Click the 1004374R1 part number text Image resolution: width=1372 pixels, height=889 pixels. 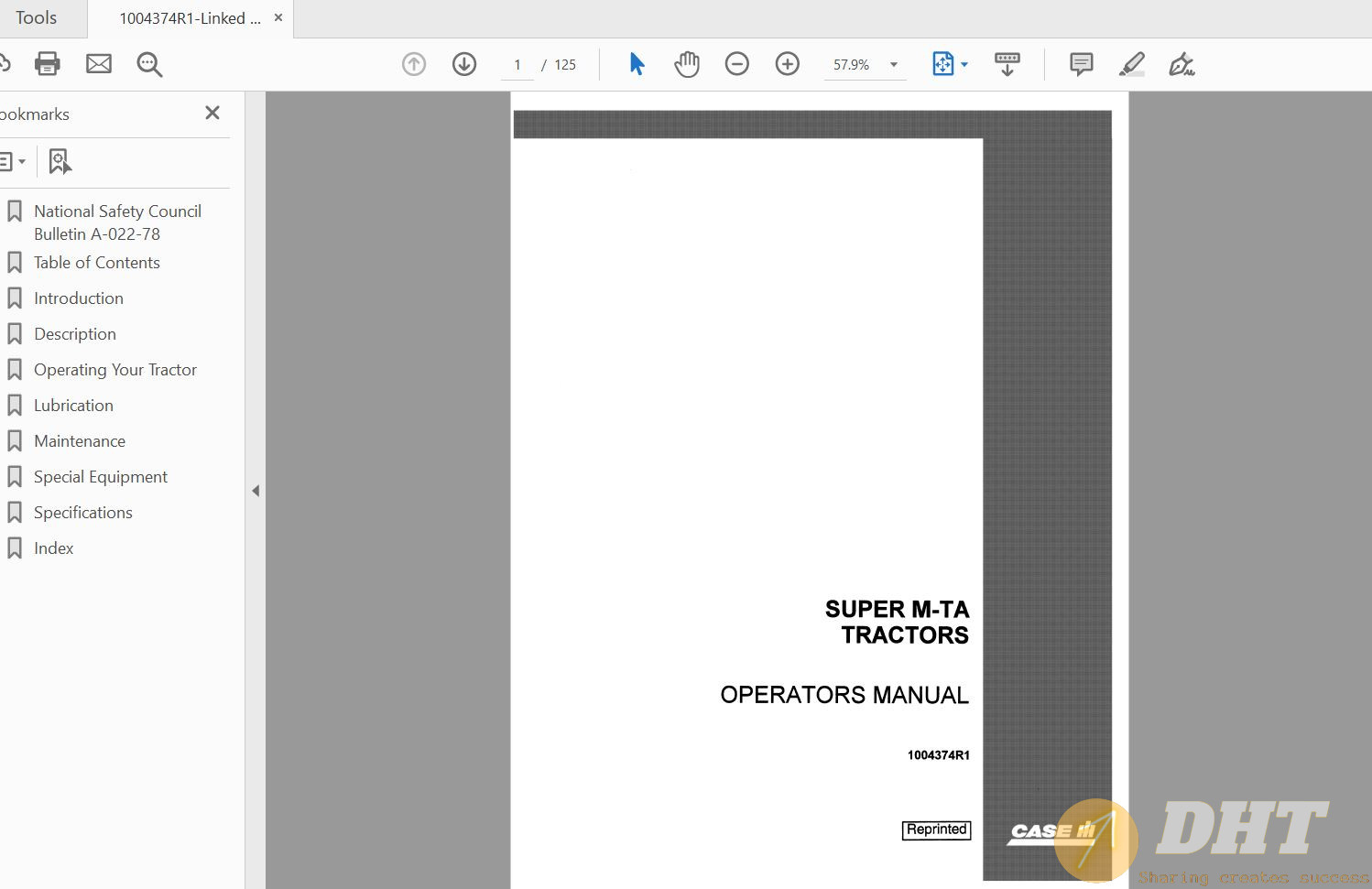click(x=938, y=755)
